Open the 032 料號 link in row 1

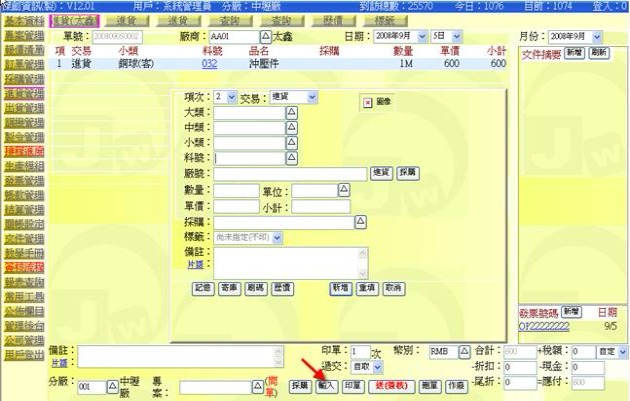tap(209, 63)
